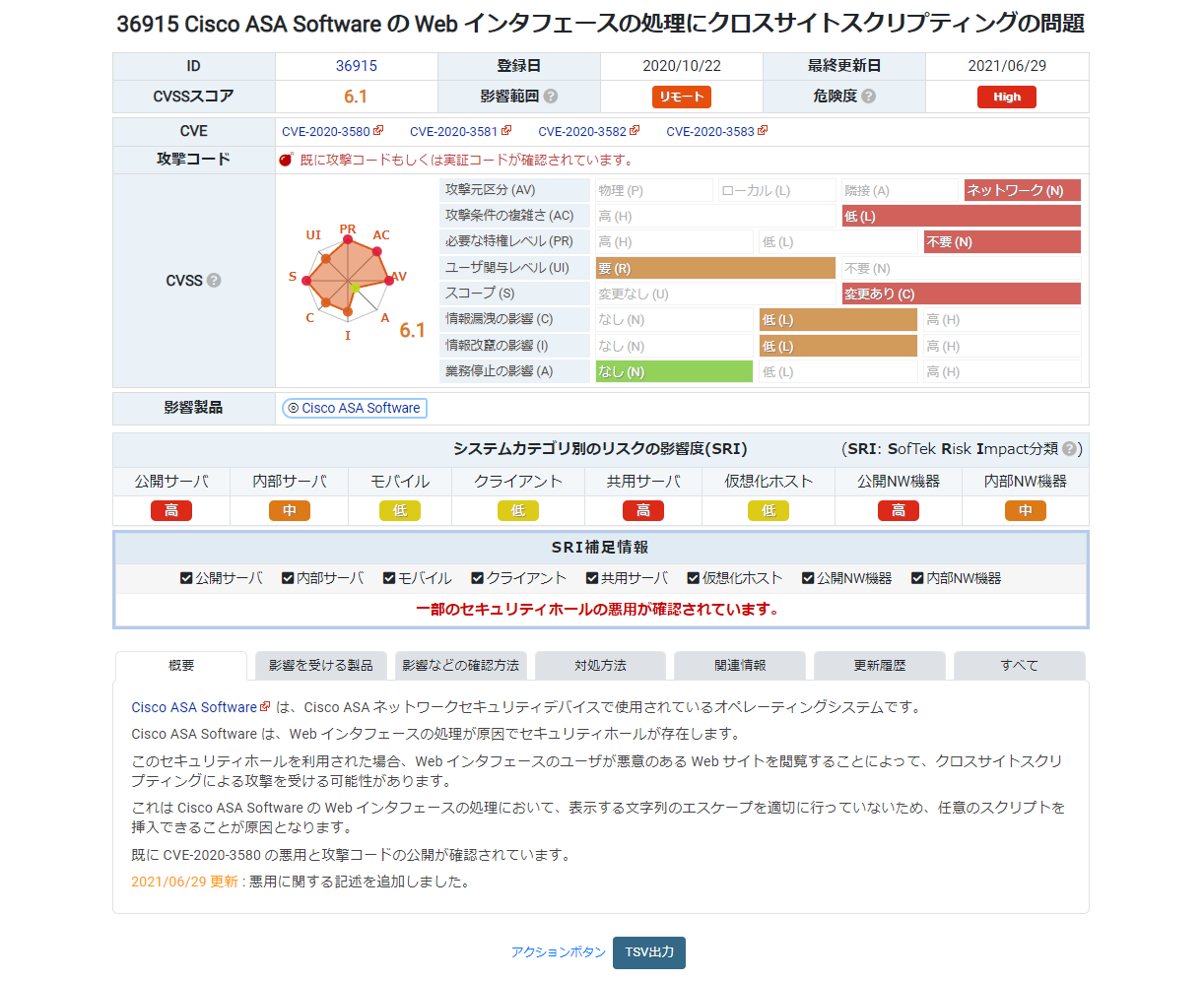Click the TSV出力 button
Screen dimensions: 1204x981
pyautogui.click(x=649, y=952)
